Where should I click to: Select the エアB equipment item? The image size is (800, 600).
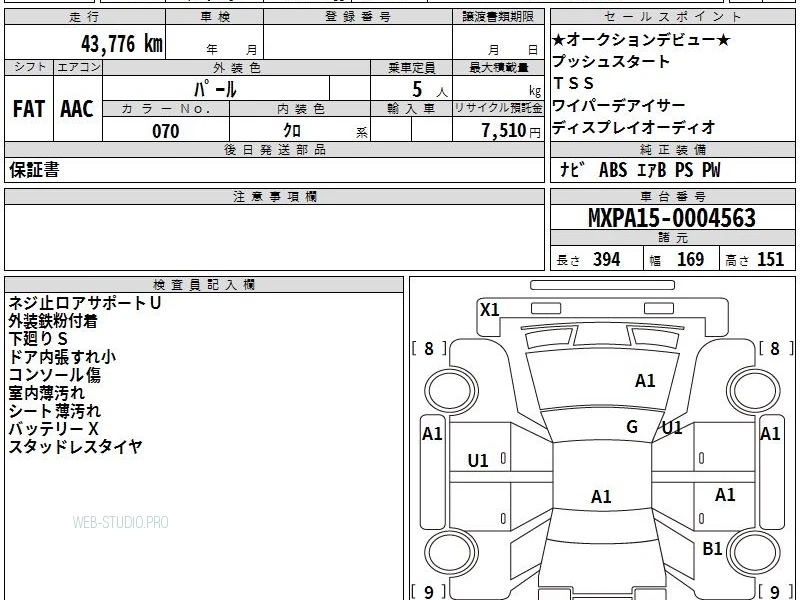[652, 170]
